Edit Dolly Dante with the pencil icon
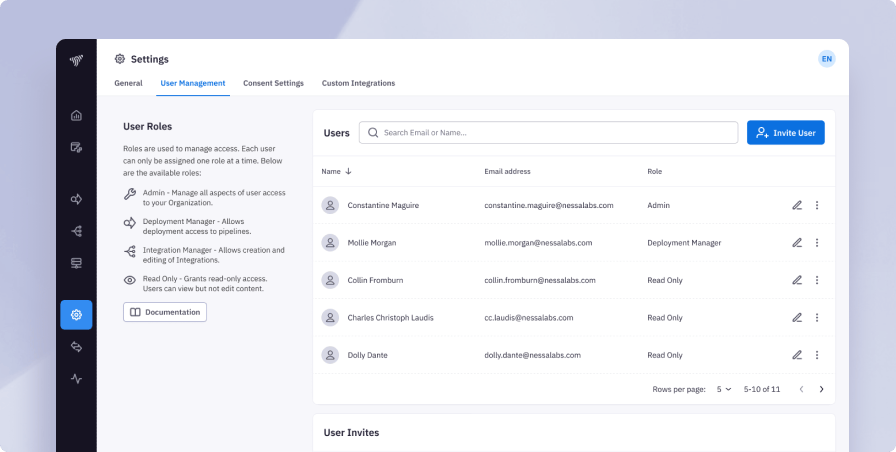 (x=797, y=355)
